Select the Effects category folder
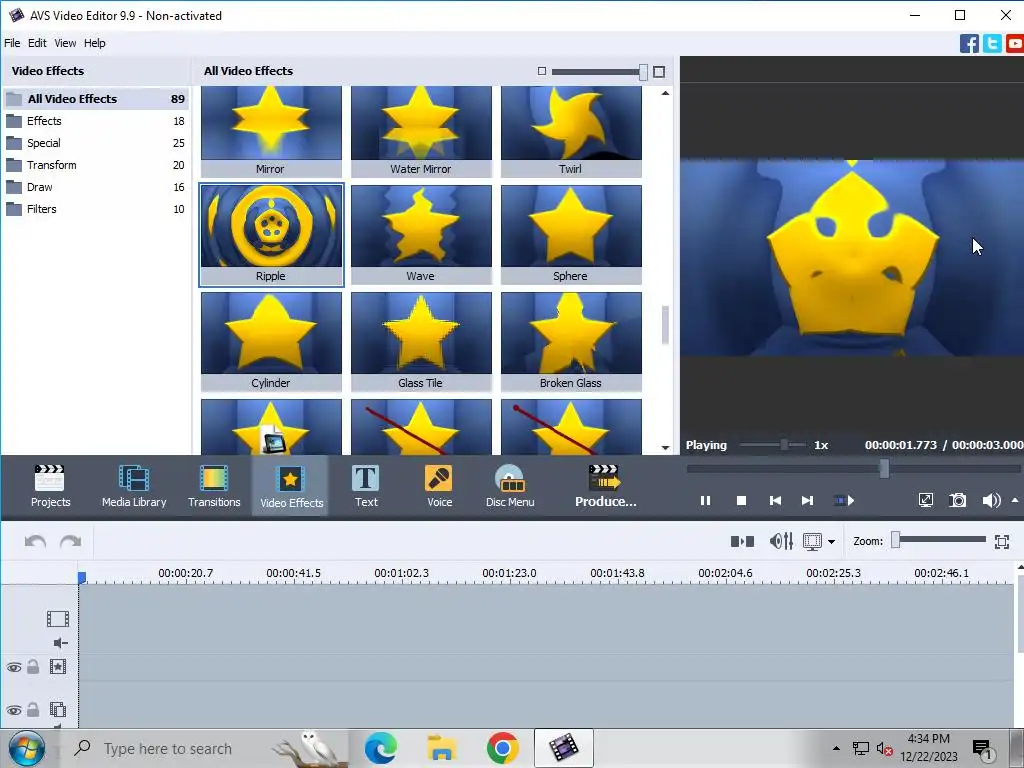This screenshot has height=768, width=1024. pos(95,121)
